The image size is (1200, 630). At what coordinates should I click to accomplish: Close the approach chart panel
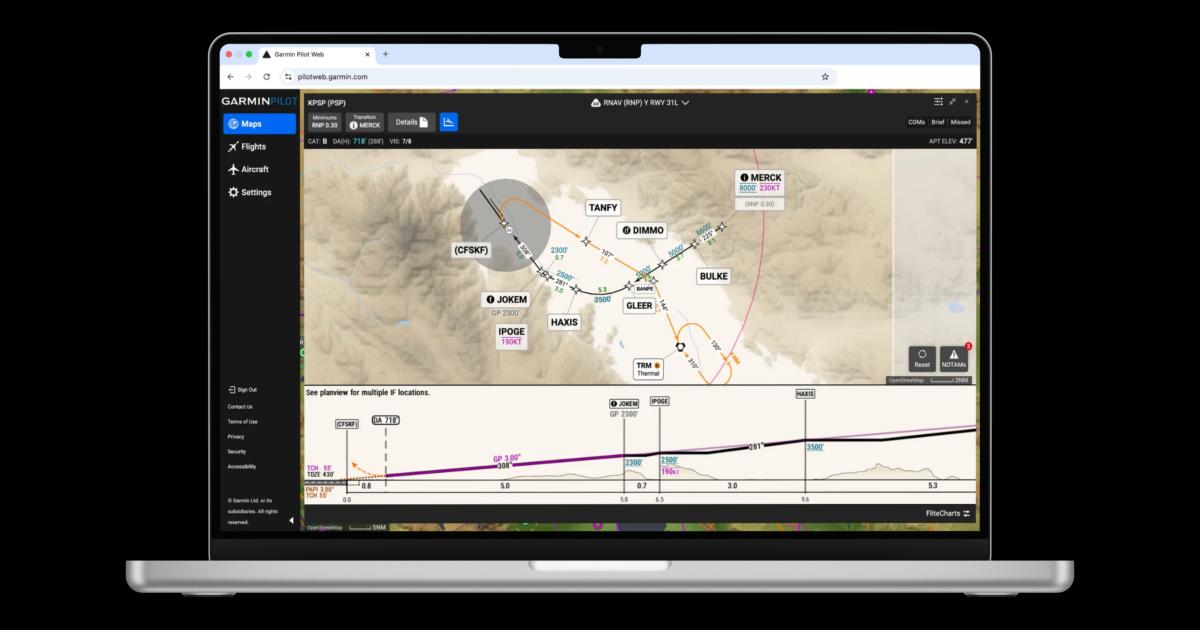966,102
